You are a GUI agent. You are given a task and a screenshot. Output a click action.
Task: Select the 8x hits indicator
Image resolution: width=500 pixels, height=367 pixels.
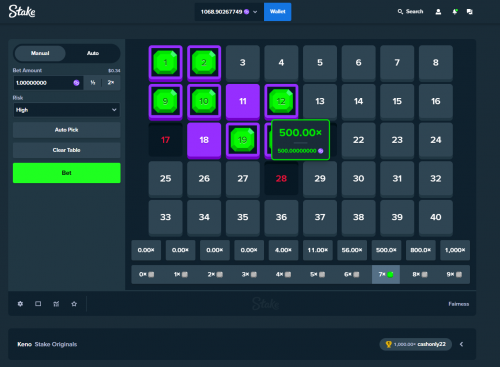click(x=420, y=274)
